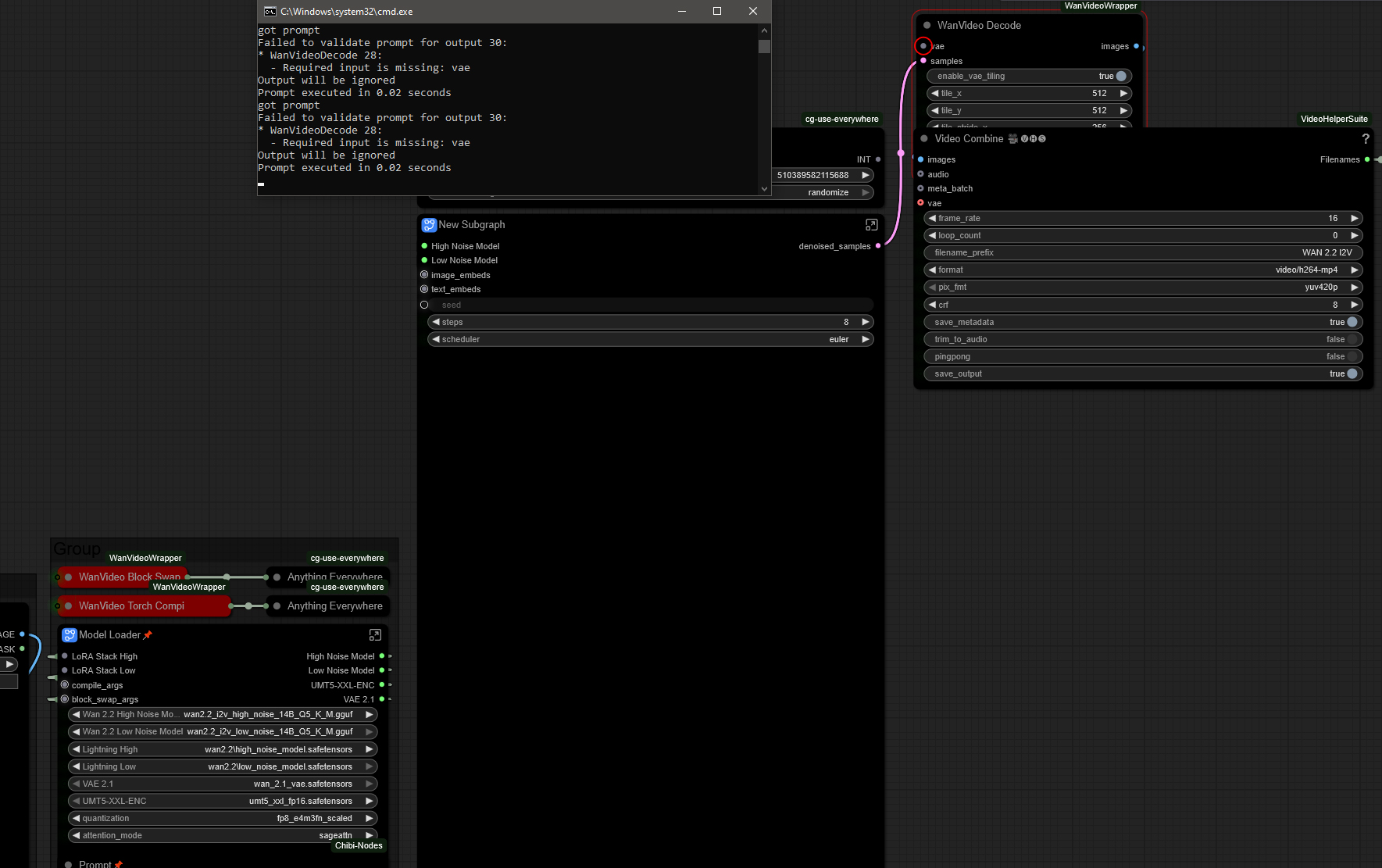Click the cmd window vertical scrollbar thumb

pos(764,46)
